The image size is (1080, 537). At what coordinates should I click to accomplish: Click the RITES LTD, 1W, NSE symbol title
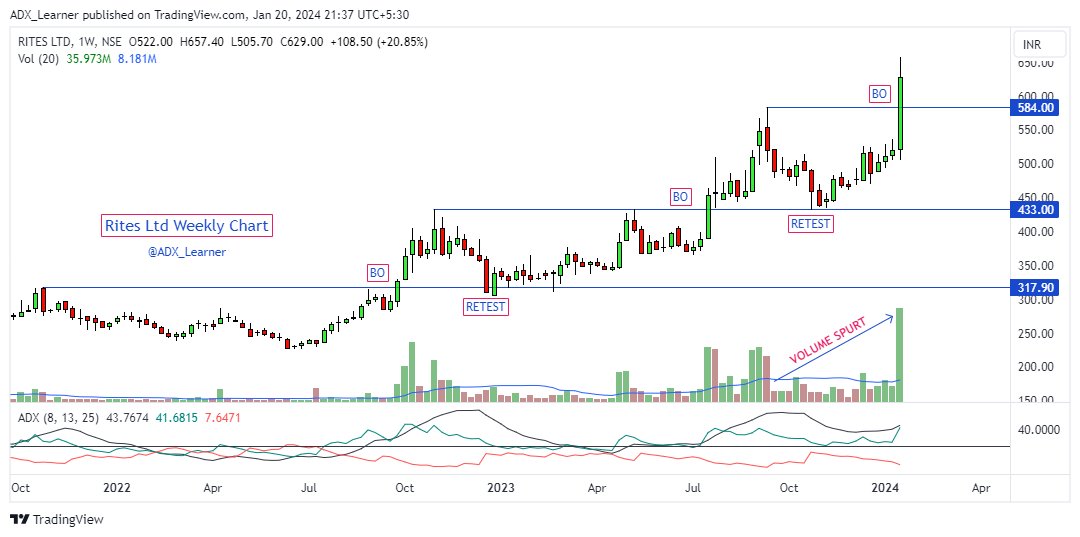69,42
